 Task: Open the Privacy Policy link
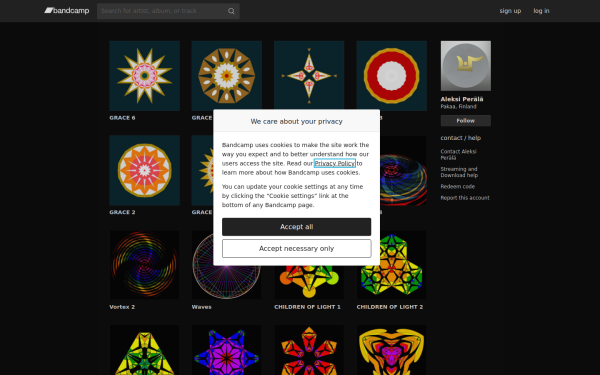click(x=335, y=163)
